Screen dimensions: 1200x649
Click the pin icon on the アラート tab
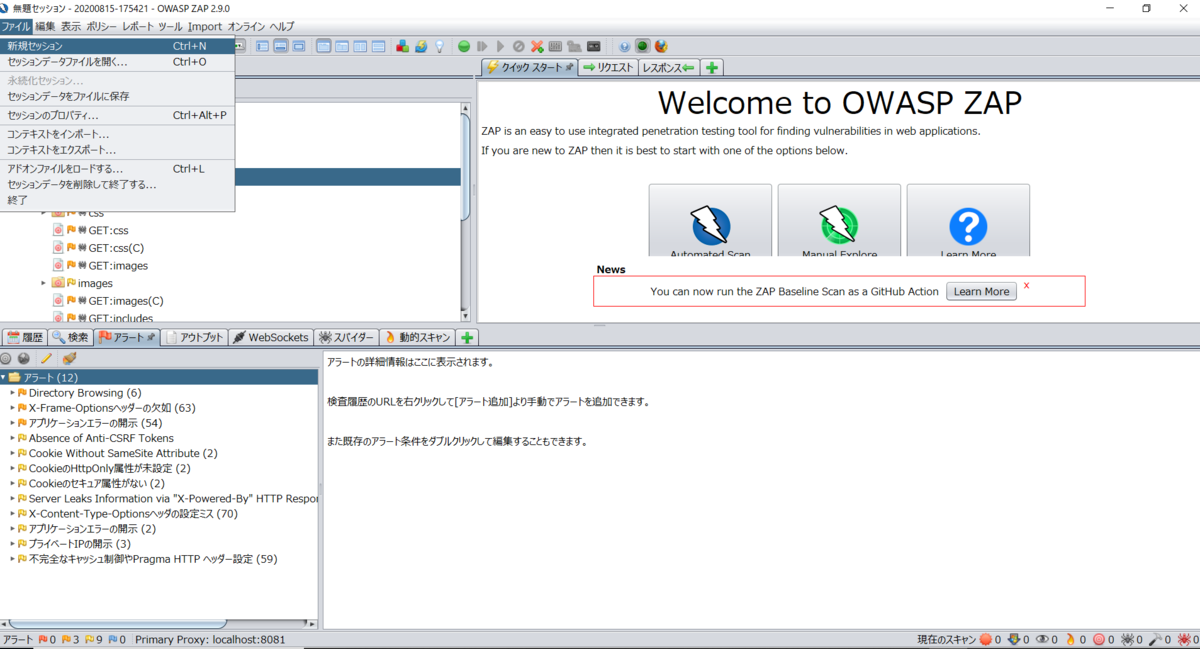[x=152, y=338]
